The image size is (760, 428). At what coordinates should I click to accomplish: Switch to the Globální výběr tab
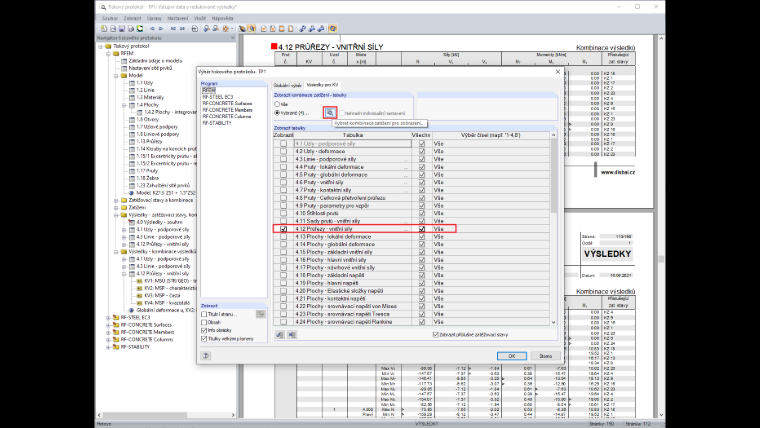[287, 85]
